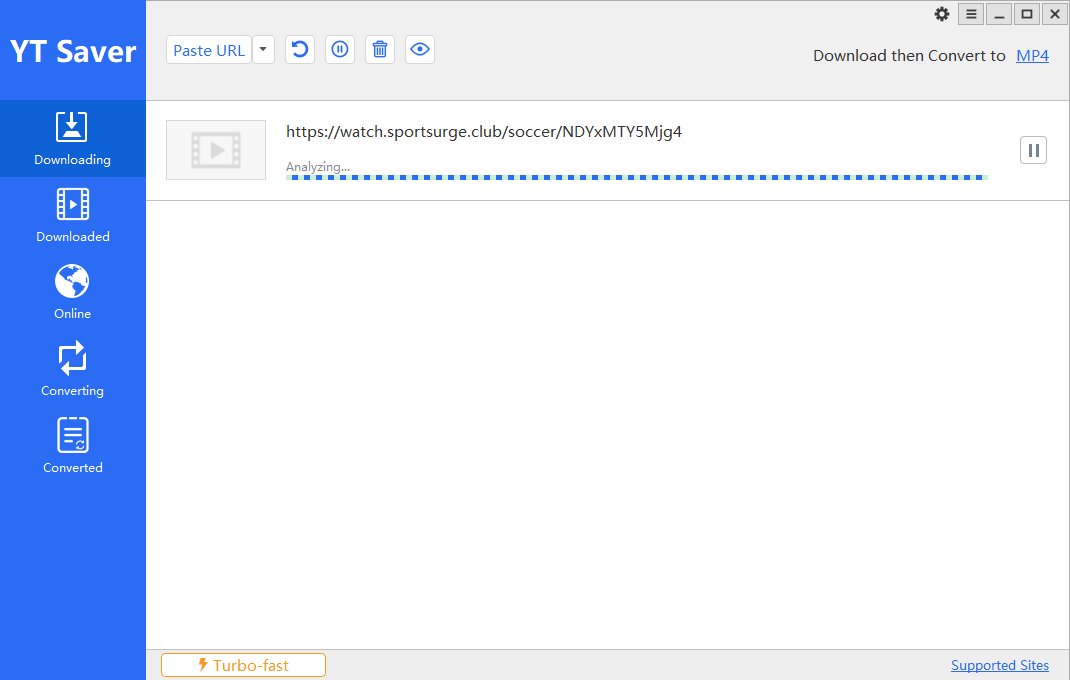Image resolution: width=1070 pixels, height=680 pixels.
Task: Open the Online browser tab
Action: 72,292
